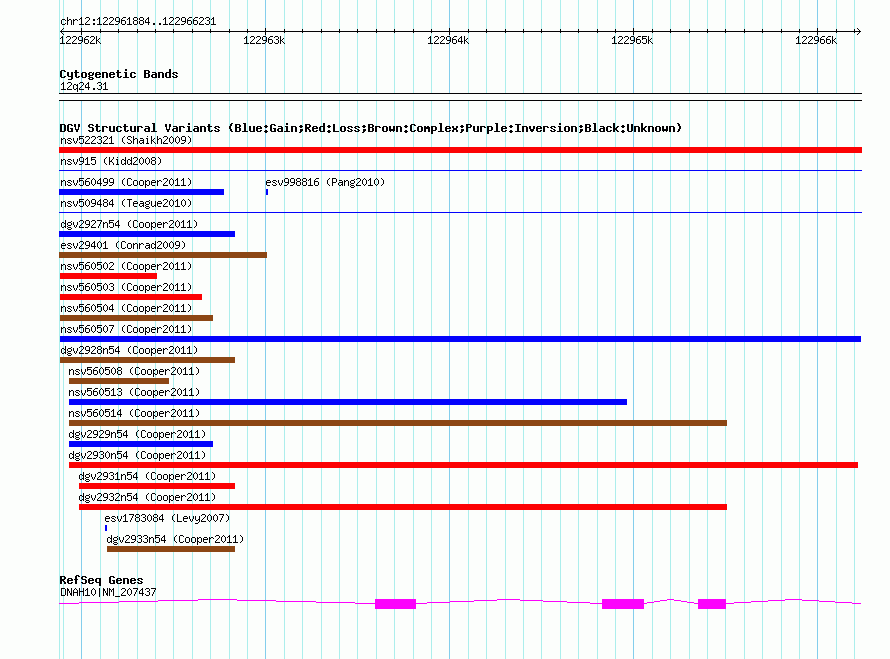Viewport: 890px width, 659px height.
Task: Select the nsv560502 (Cooper2011) red loss bar
Action: pyautogui.click(x=108, y=276)
